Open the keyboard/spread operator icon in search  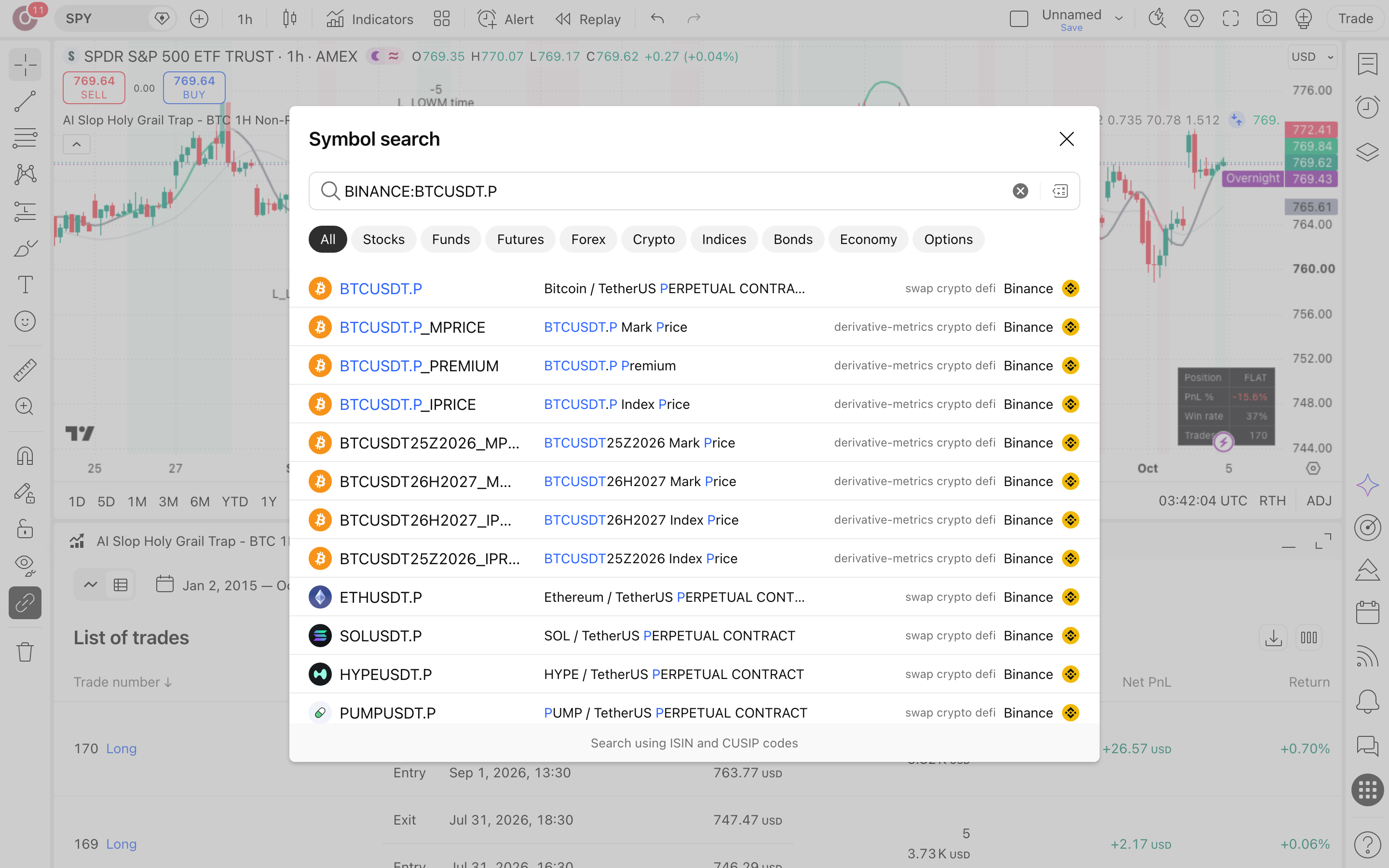pos(1060,191)
